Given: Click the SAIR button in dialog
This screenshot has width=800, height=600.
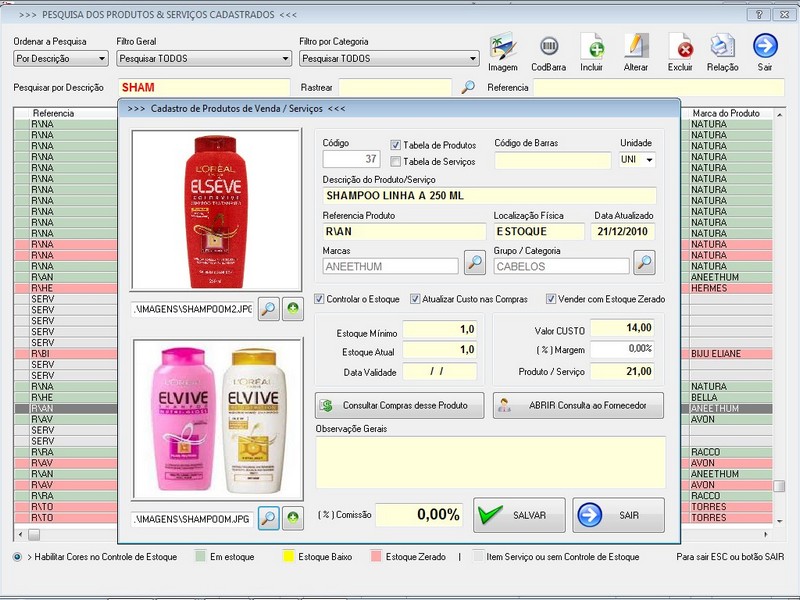Looking at the screenshot, I should point(618,515).
